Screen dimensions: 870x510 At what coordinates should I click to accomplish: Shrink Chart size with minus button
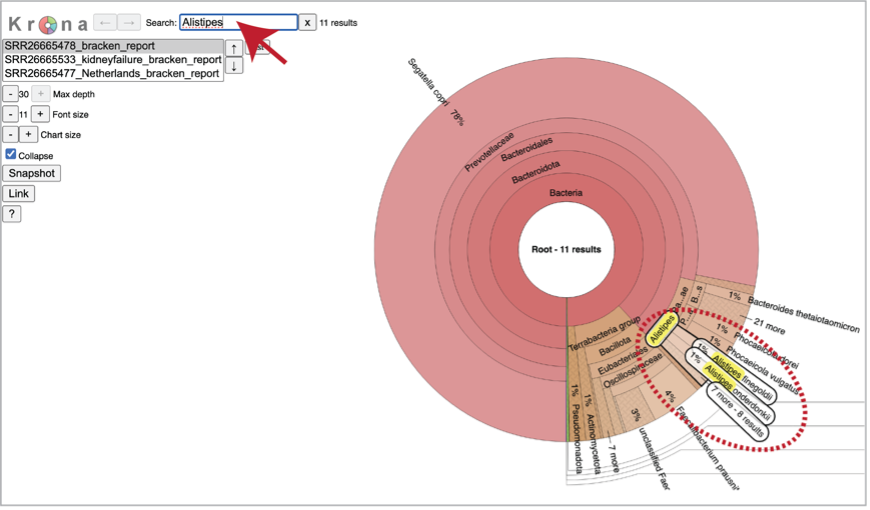[x=10, y=135]
